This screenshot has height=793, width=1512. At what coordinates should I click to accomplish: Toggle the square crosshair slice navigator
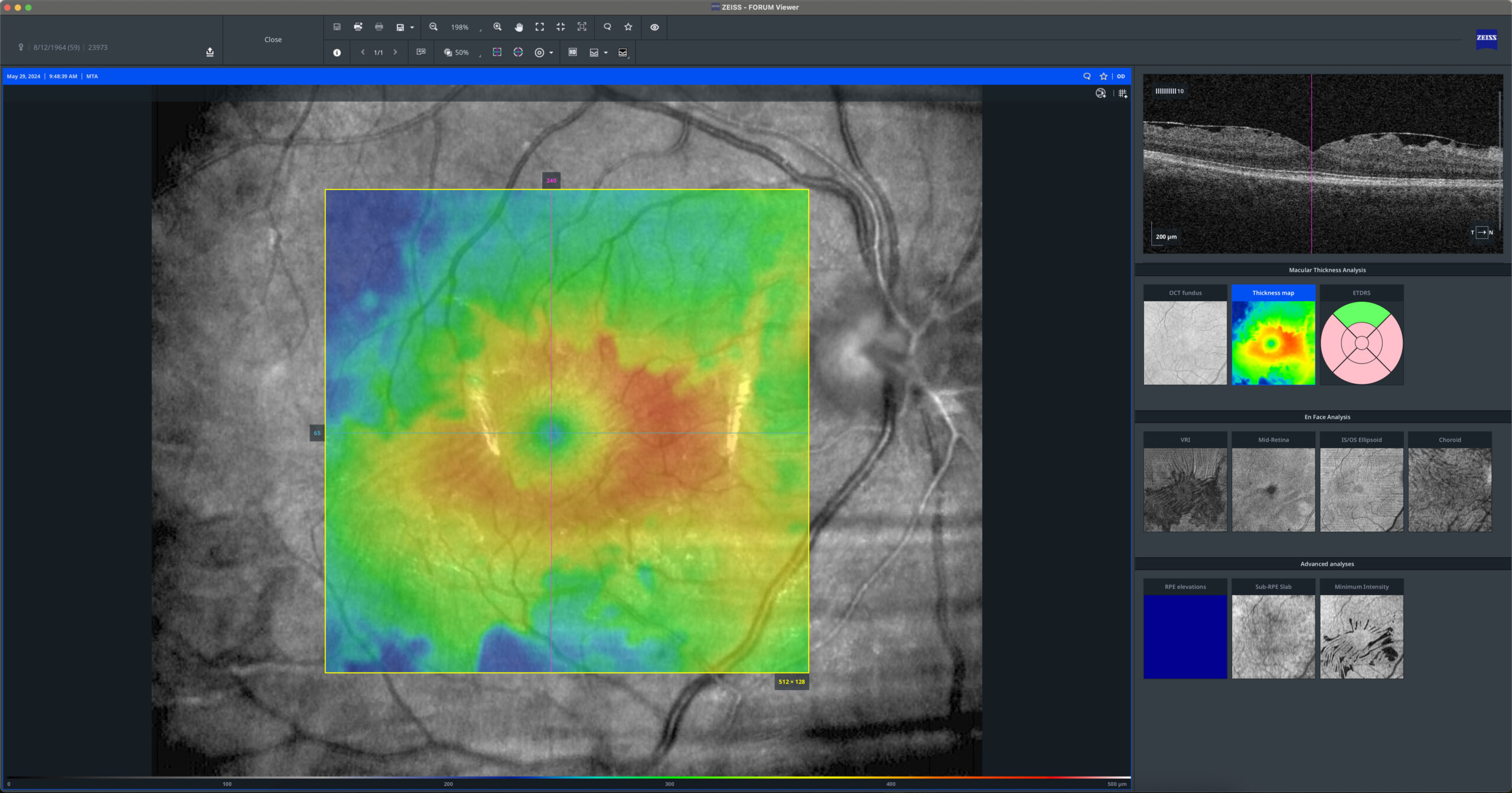pyautogui.click(x=497, y=52)
